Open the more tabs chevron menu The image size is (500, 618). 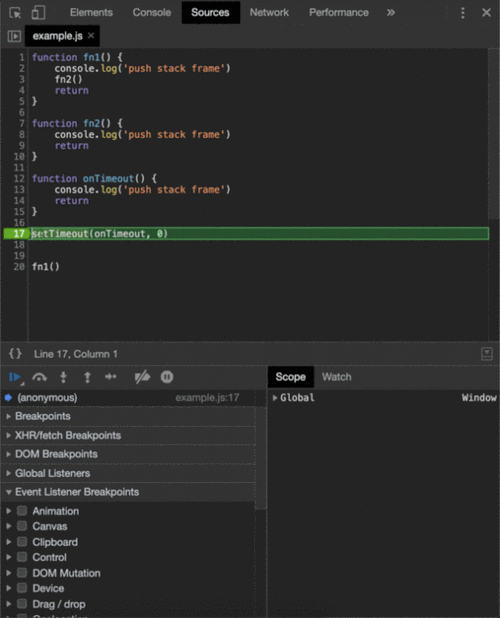(x=390, y=13)
